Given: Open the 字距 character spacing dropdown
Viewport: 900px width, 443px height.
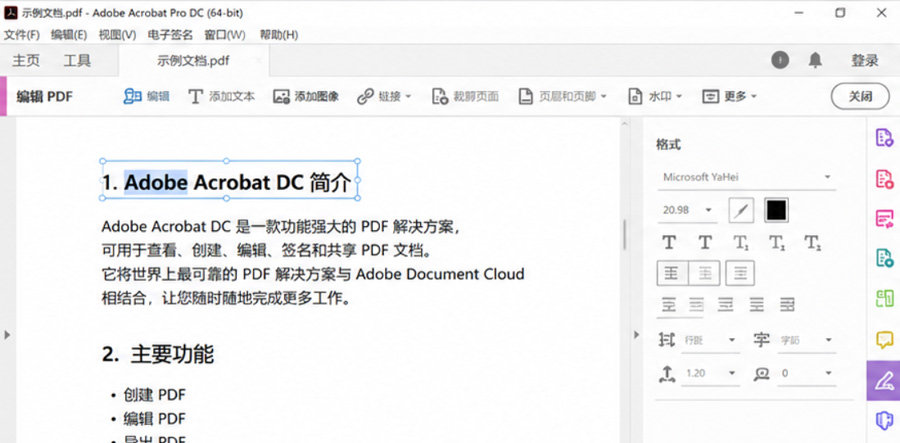Looking at the screenshot, I should click(x=806, y=340).
